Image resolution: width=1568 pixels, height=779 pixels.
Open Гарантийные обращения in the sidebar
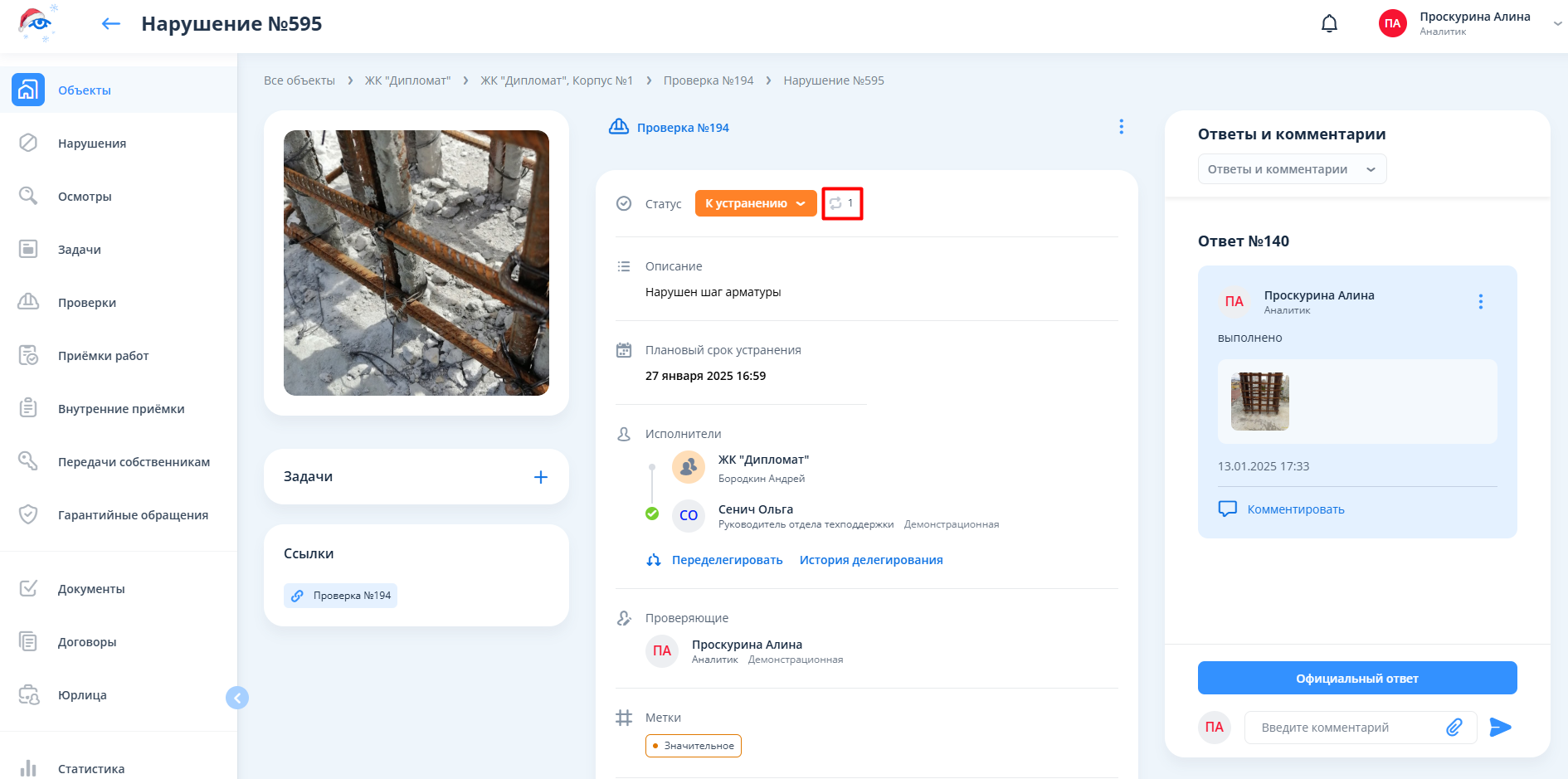[133, 515]
